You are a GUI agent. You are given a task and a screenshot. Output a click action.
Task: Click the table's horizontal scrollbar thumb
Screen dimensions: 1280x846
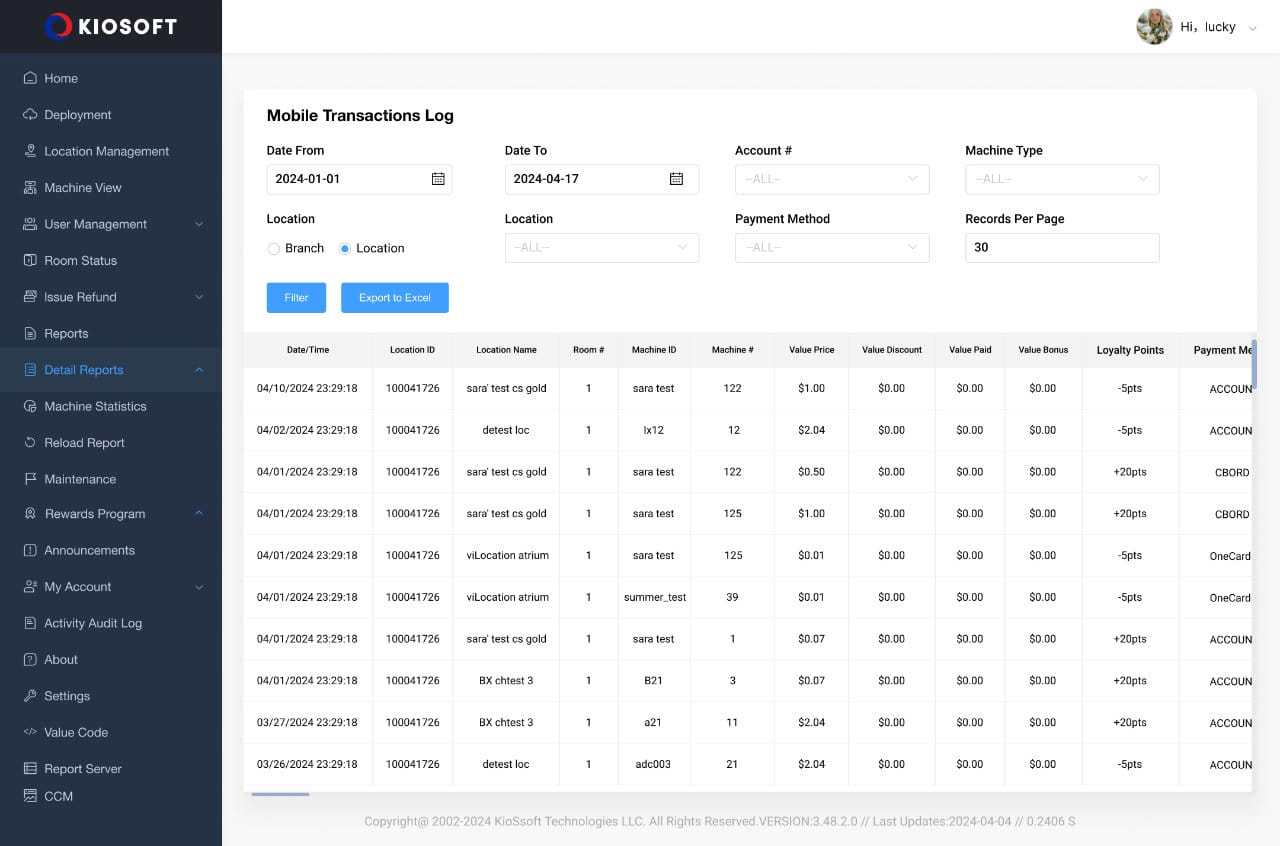click(x=280, y=794)
